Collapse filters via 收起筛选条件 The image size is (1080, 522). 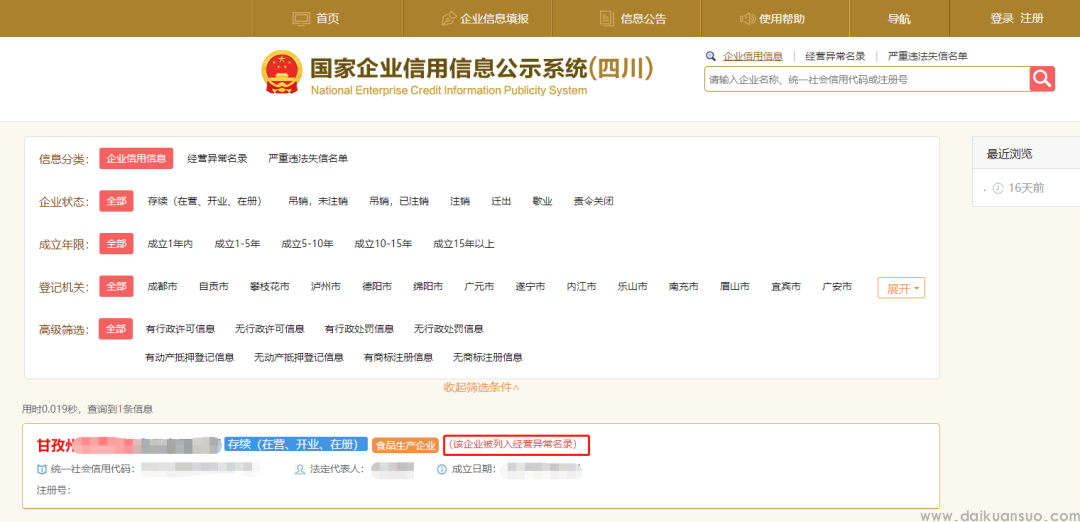(481, 387)
